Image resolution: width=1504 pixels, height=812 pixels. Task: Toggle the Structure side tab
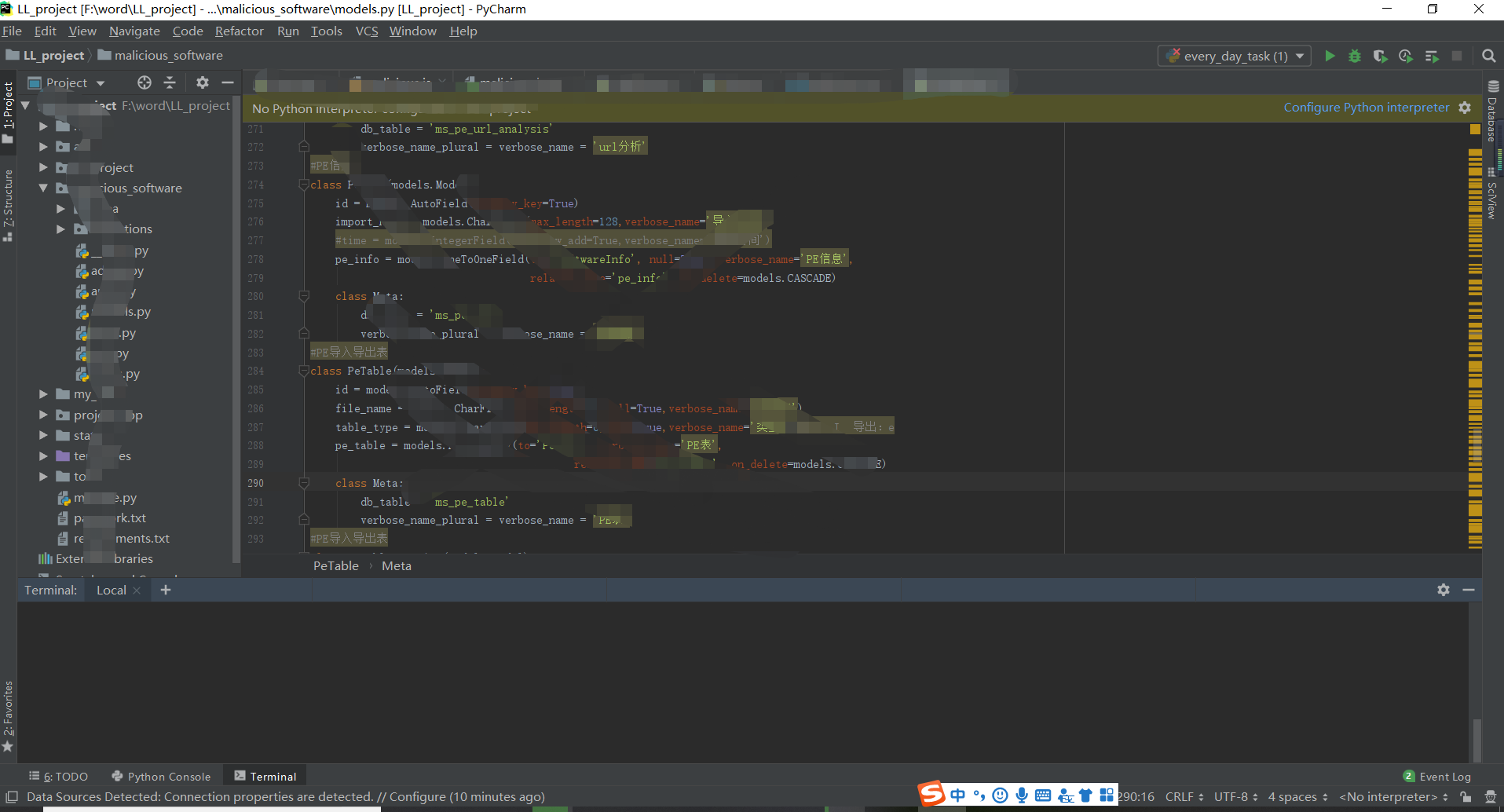8,204
